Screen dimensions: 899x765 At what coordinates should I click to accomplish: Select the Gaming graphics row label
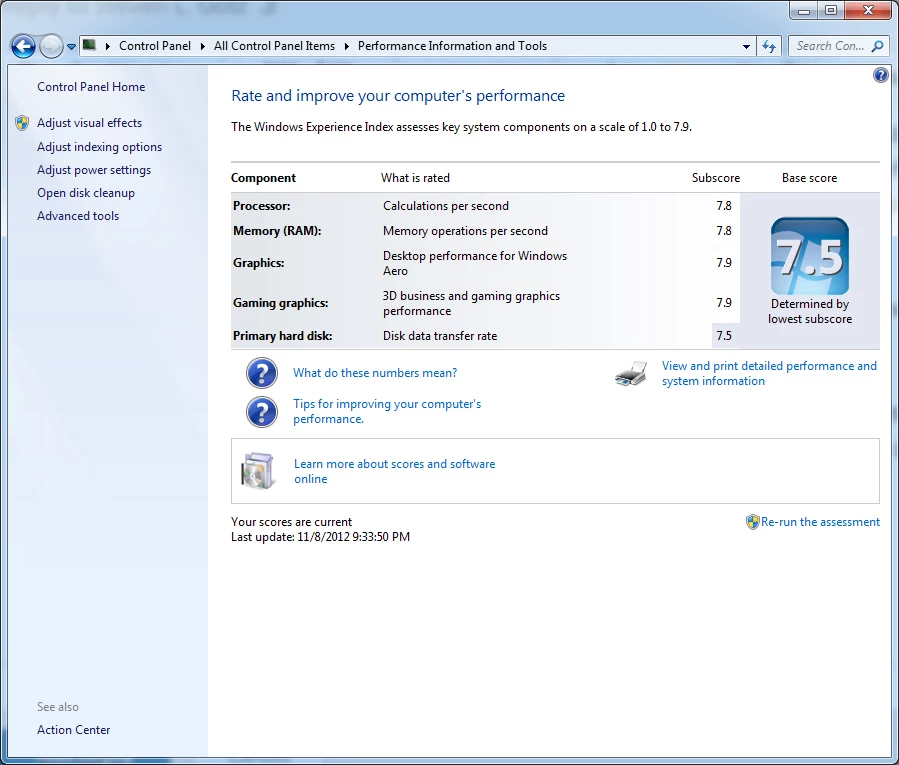pyautogui.click(x=280, y=303)
